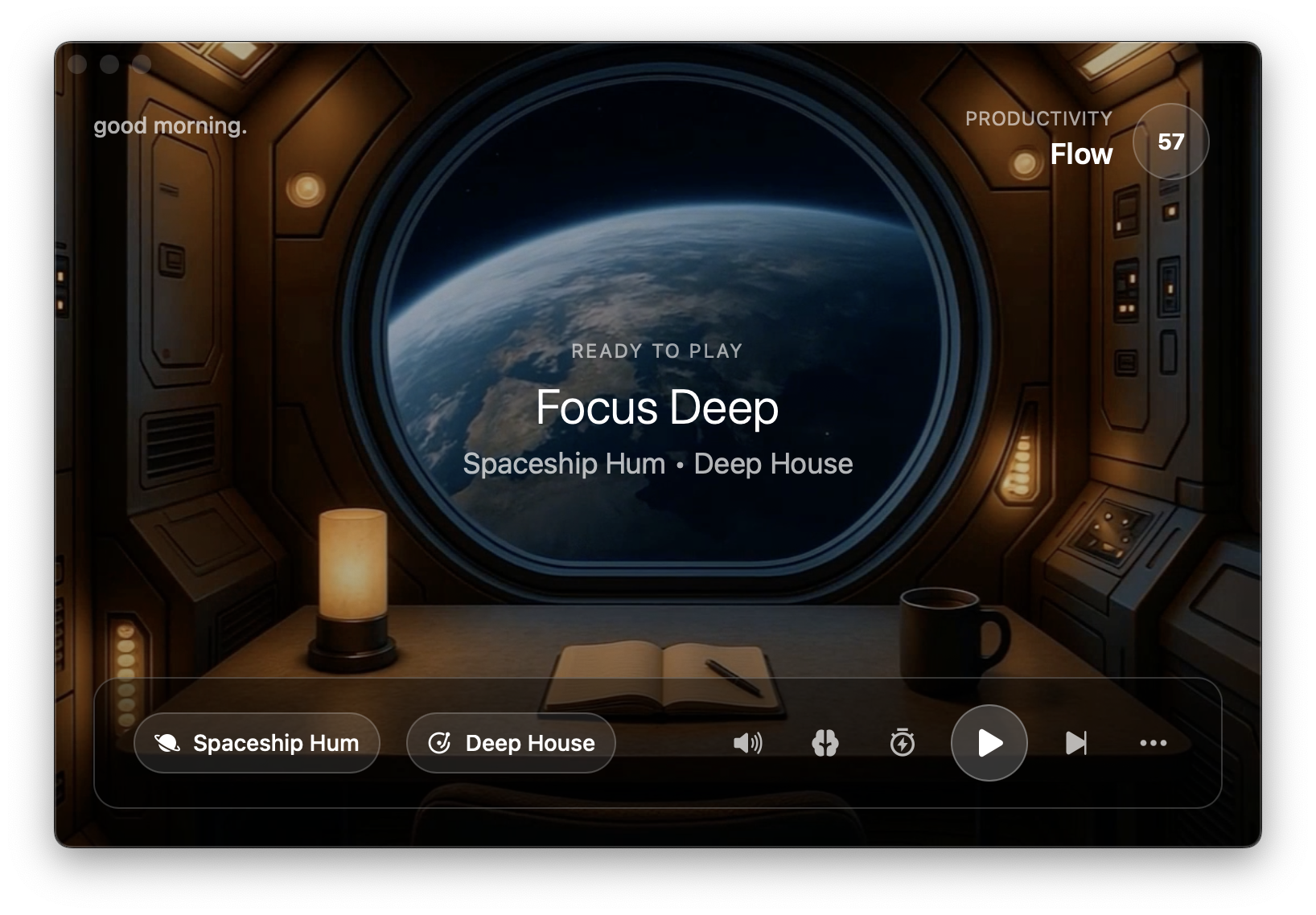Click the PRODUCTIVITY category heading
Image resolution: width=1316 pixels, height=915 pixels.
[1038, 118]
